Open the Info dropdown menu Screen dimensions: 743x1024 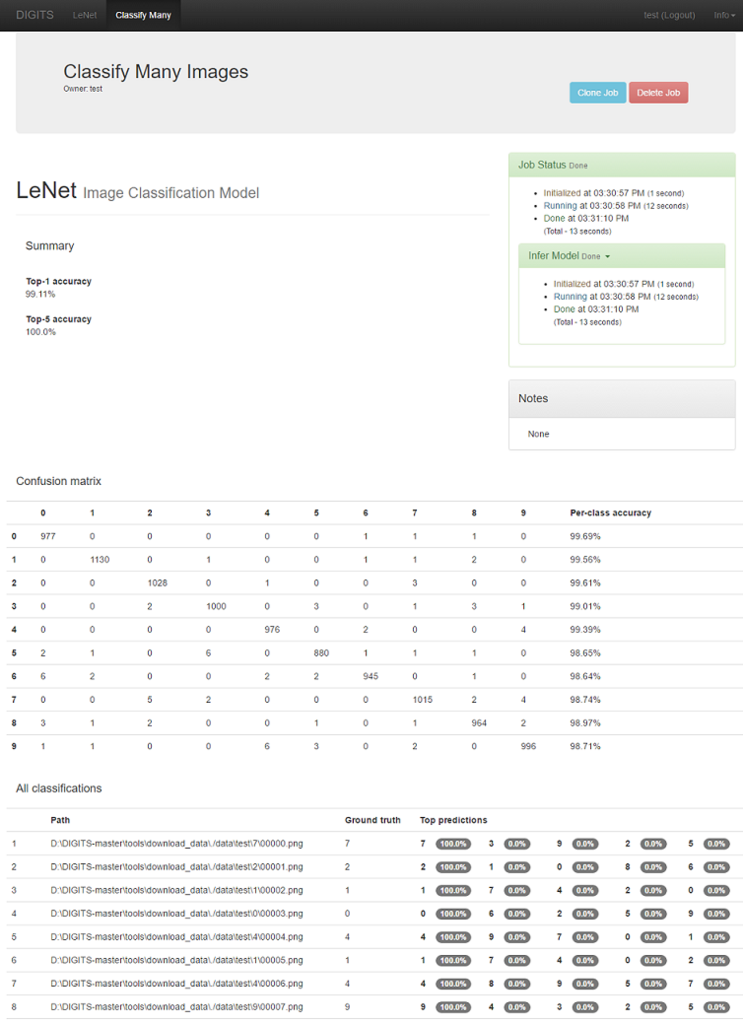(724, 15)
